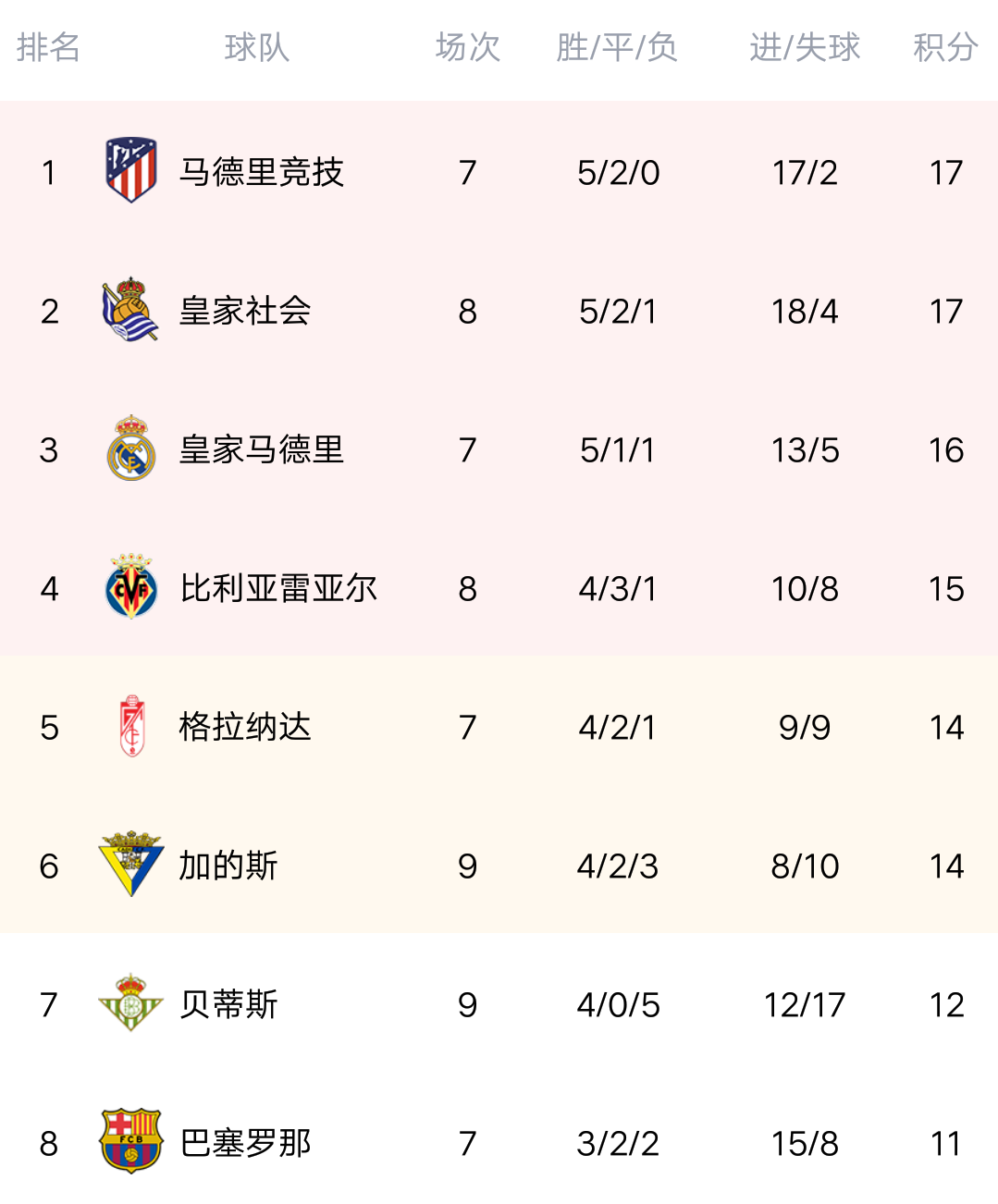Click the Villarreal club crest

pyautogui.click(x=131, y=587)
